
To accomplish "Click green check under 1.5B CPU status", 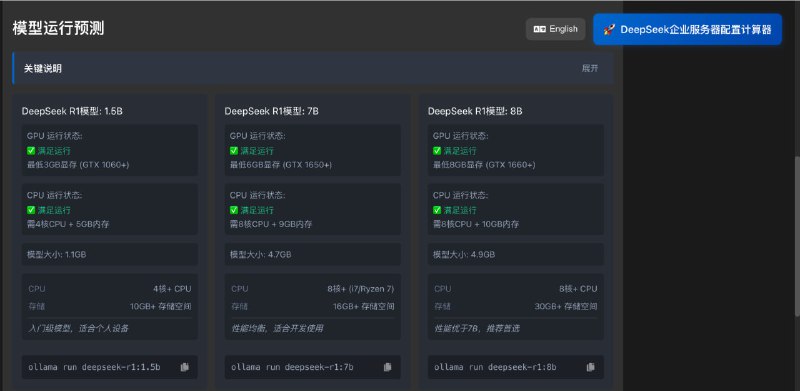I will click(31, 210).
